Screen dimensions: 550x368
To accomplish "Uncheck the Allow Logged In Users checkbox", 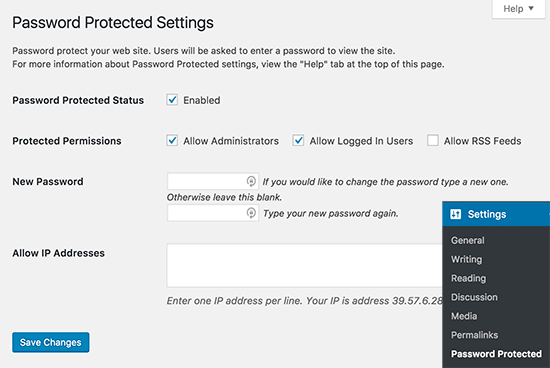I will click(x=298, y=141).
